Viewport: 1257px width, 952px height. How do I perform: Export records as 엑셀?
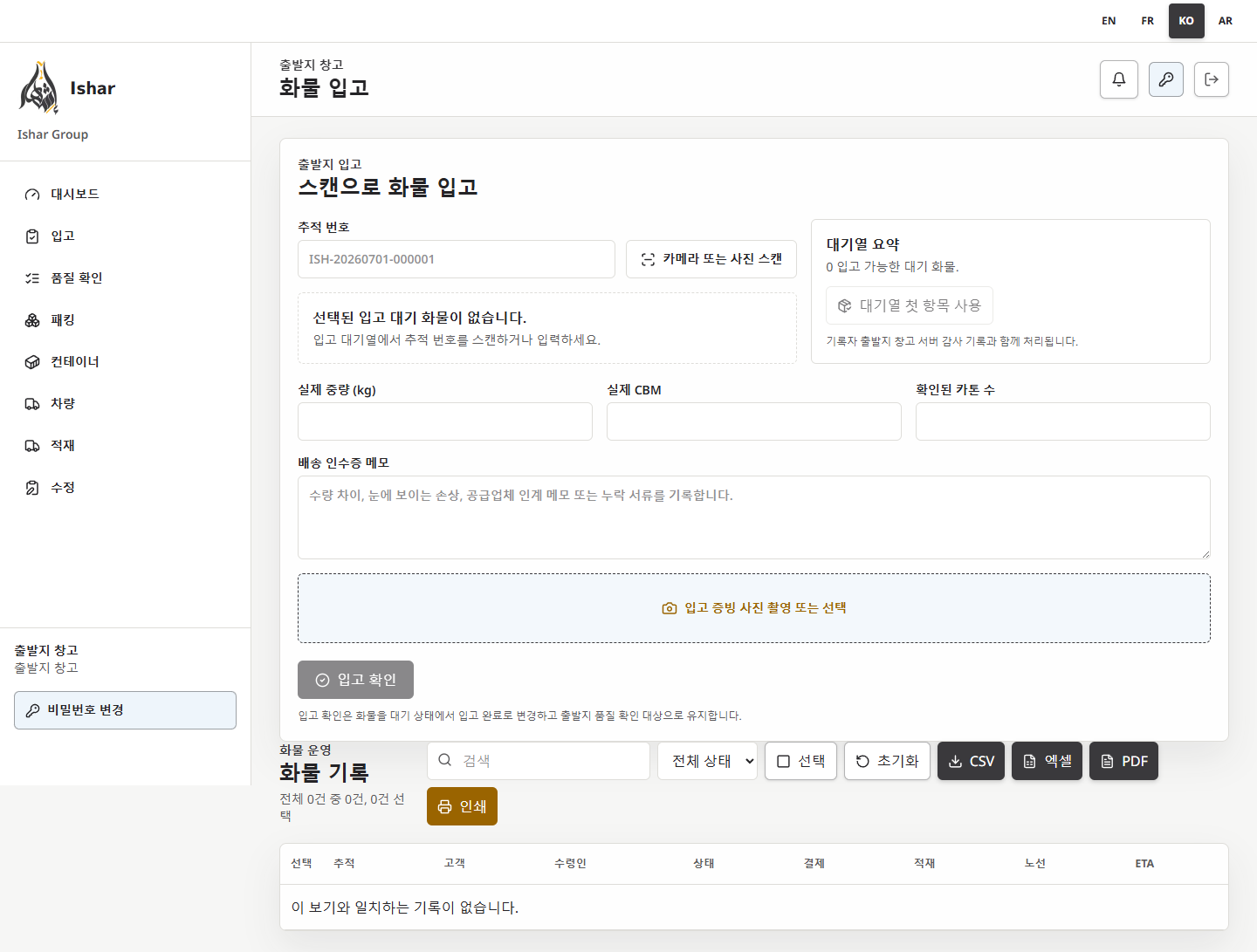pyautogui.click(x=1047, y=761)
